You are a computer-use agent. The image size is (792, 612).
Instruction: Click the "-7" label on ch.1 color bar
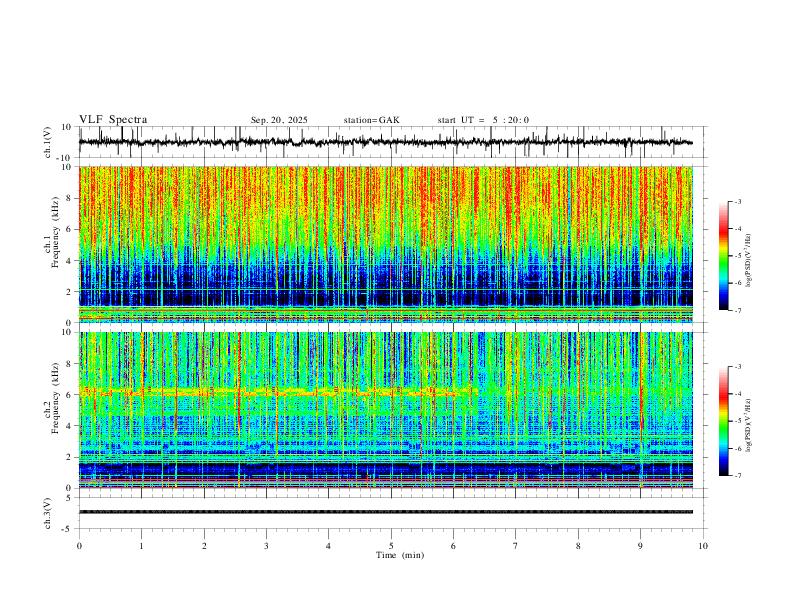737,310
